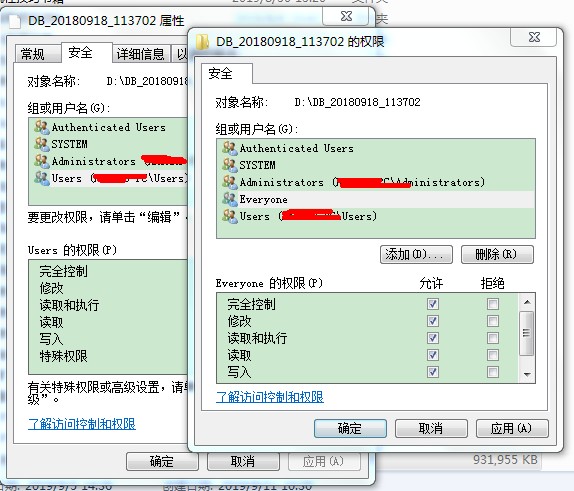Check Deny box for 读取 permission
The width and height of the screenshot is (574, 491).
click(493, 355)
